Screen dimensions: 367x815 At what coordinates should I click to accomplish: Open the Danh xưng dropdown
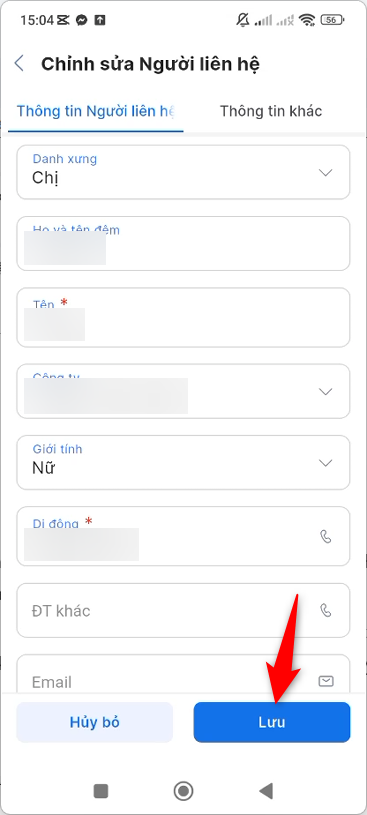(x=183, y=172)
